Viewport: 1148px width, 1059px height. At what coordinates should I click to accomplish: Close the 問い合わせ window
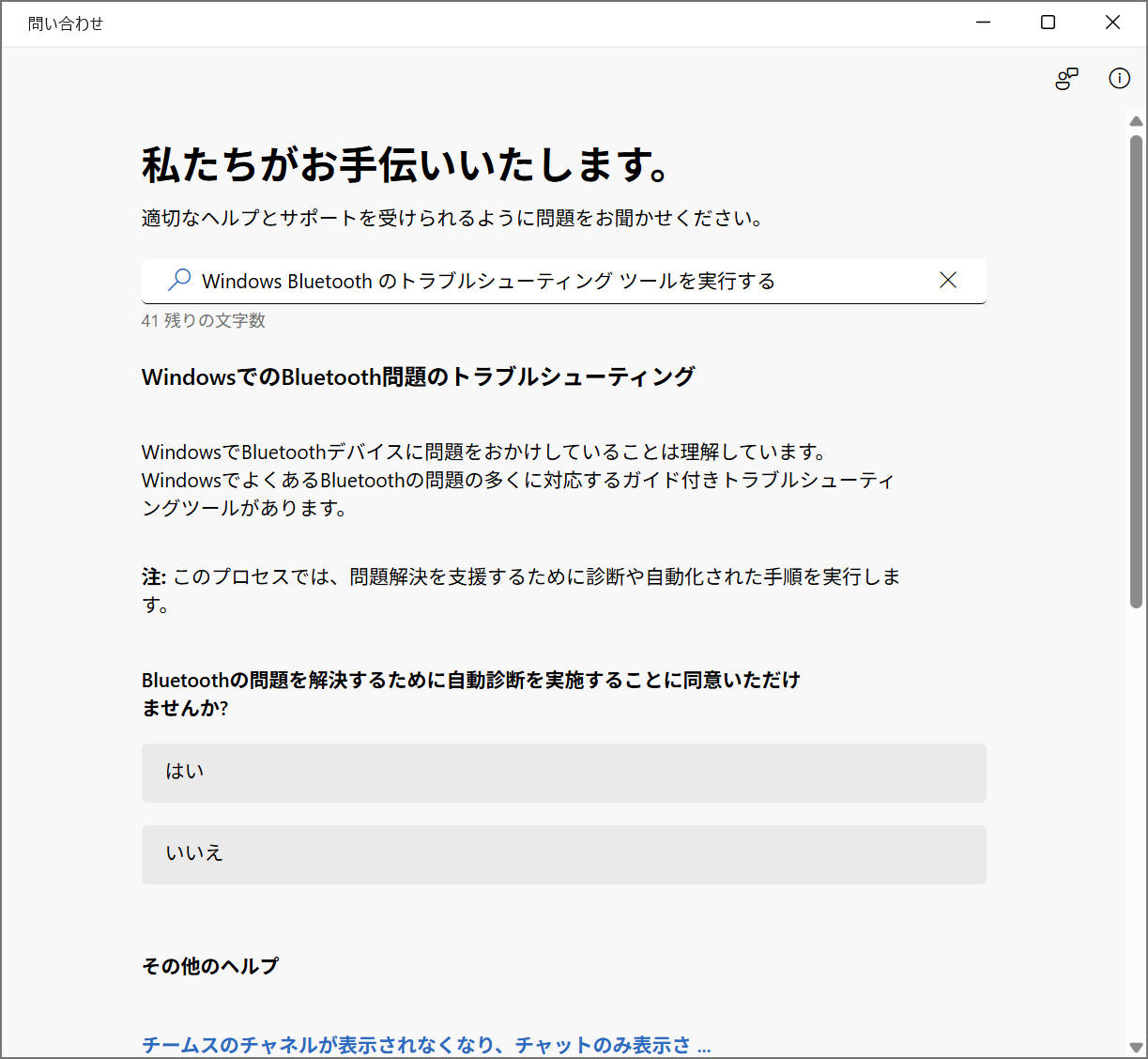(x=1112, y=22)
